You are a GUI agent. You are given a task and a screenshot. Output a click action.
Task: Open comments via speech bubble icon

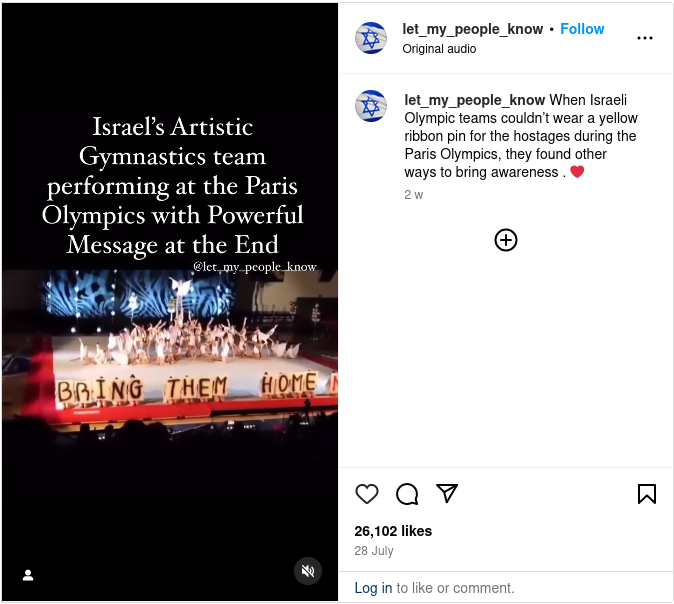click(407, 494)
